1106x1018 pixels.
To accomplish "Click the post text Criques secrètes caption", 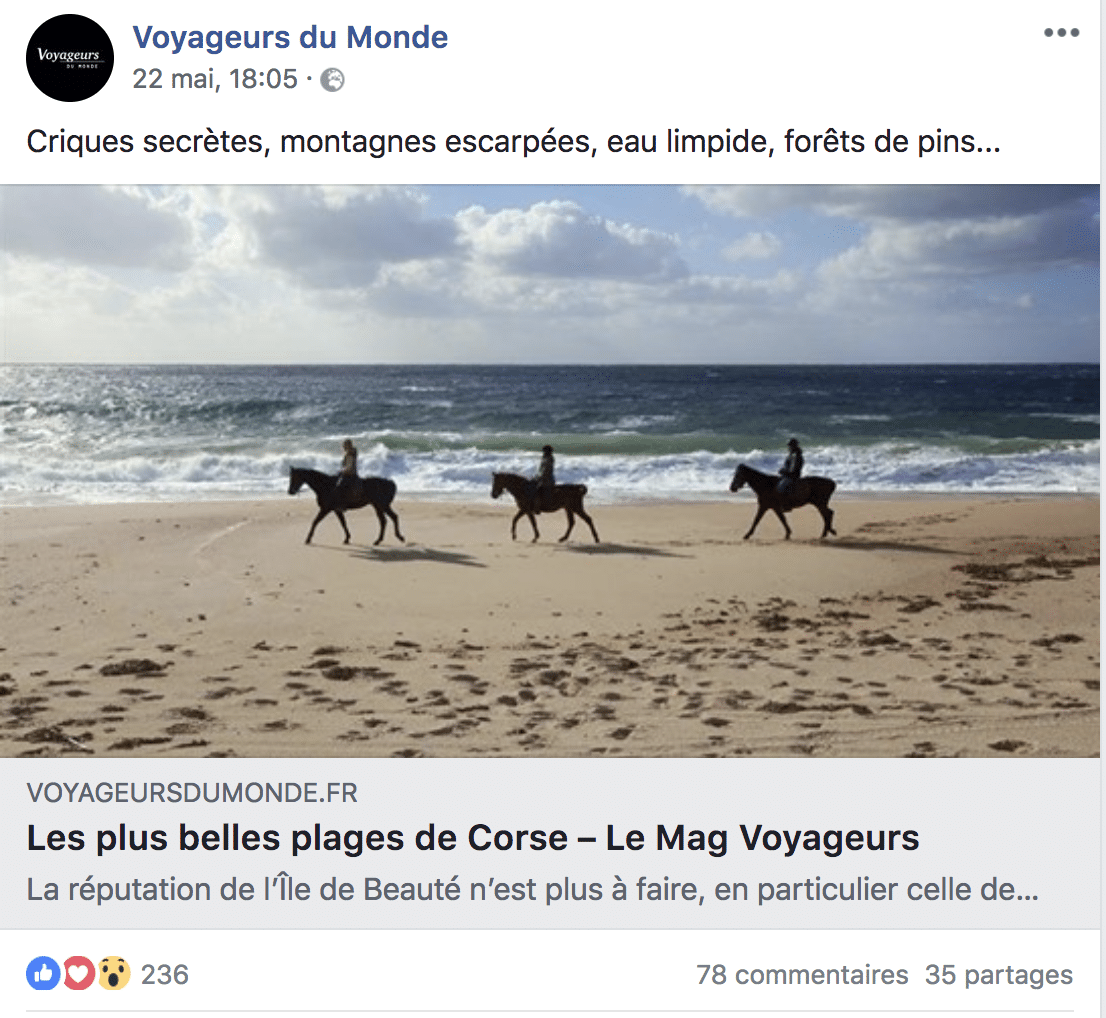I will (514, 141).
